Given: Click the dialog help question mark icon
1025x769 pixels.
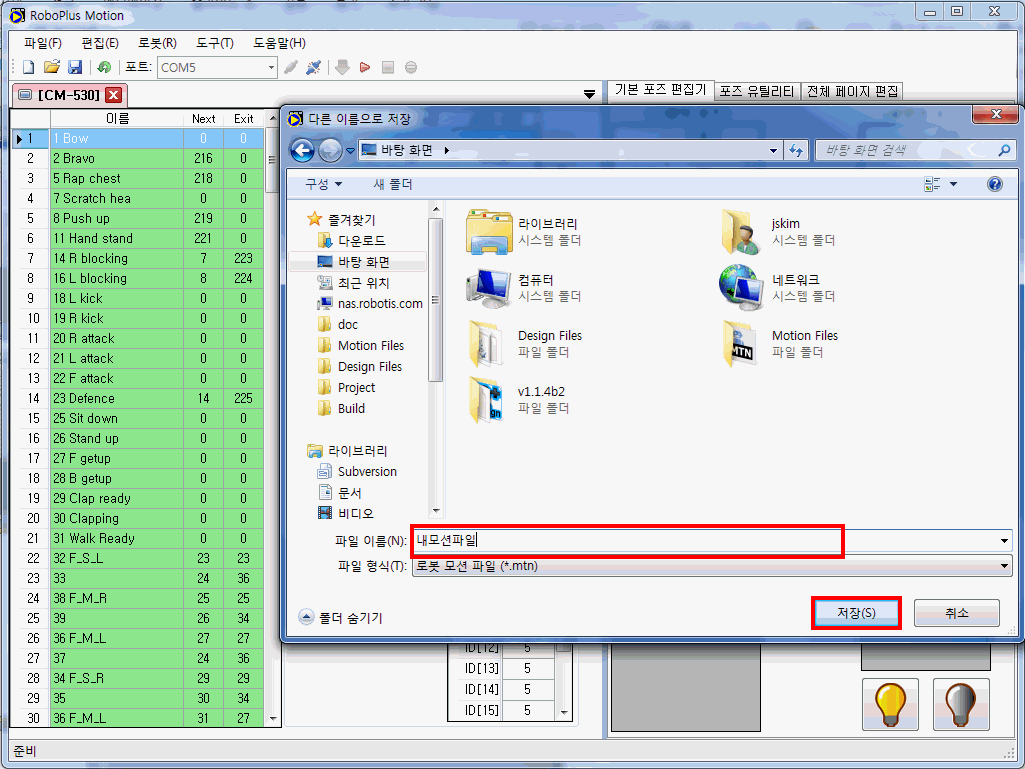Looking at the screenshot, I should click(x=994, y=184).
